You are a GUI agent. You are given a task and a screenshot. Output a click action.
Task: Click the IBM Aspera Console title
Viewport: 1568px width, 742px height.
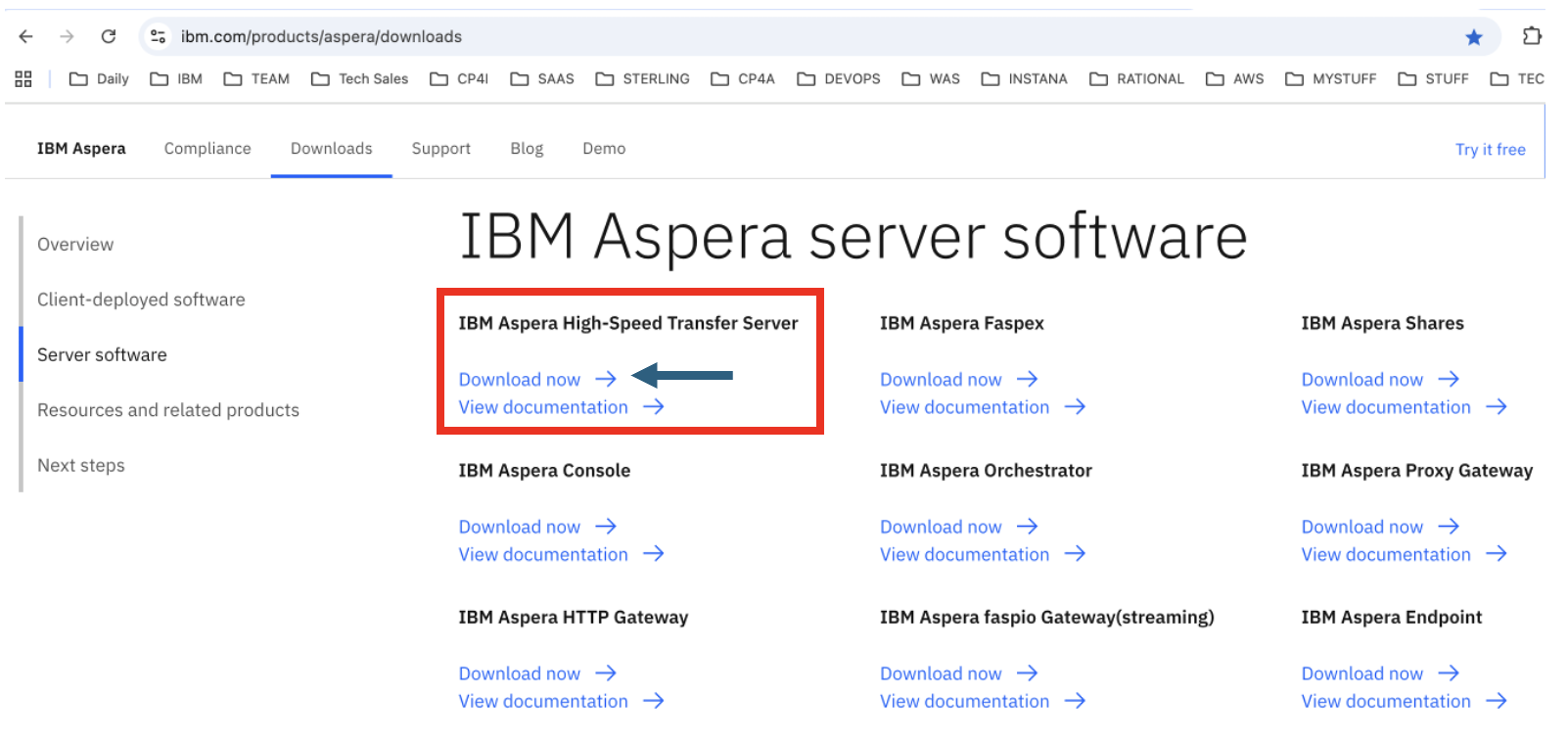[544, 471]
